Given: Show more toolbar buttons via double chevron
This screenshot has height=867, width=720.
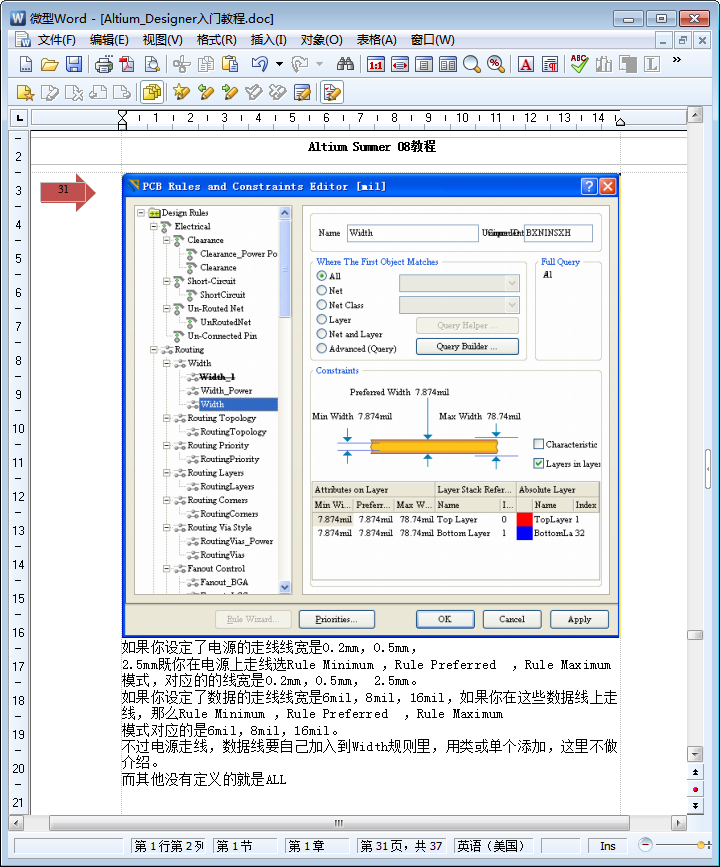Looking at the screenshot, I should coord(676,60).
